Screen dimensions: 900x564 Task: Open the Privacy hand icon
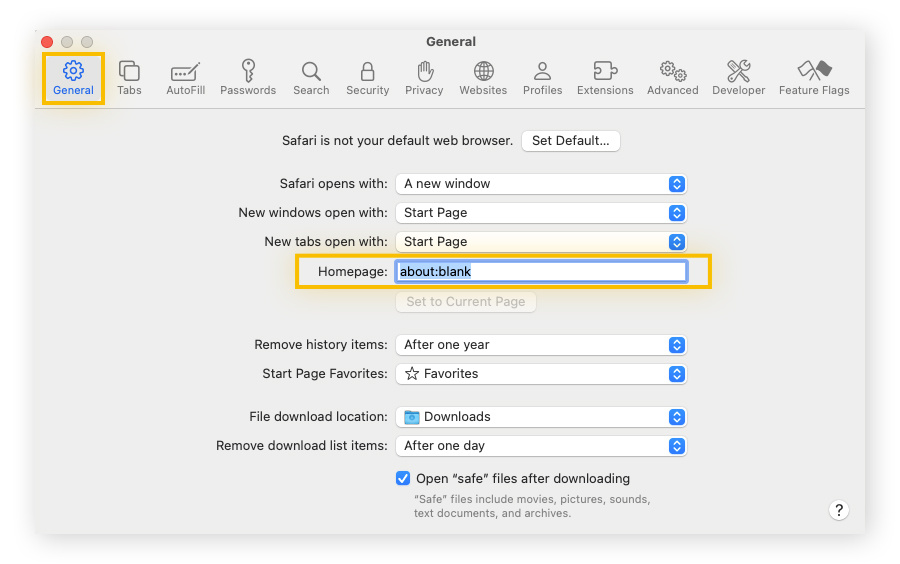coord(424,78)
